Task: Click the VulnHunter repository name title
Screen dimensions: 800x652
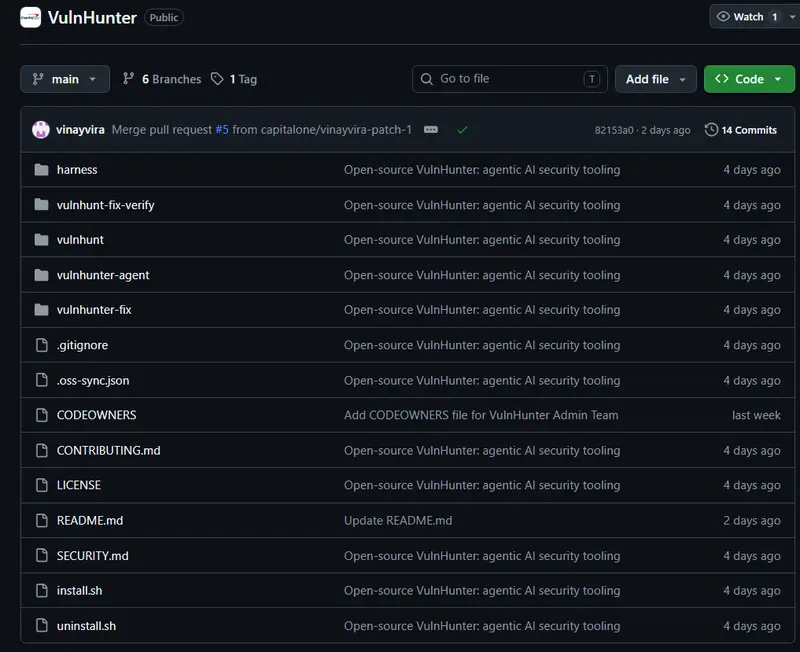Action: pos(92,18)
